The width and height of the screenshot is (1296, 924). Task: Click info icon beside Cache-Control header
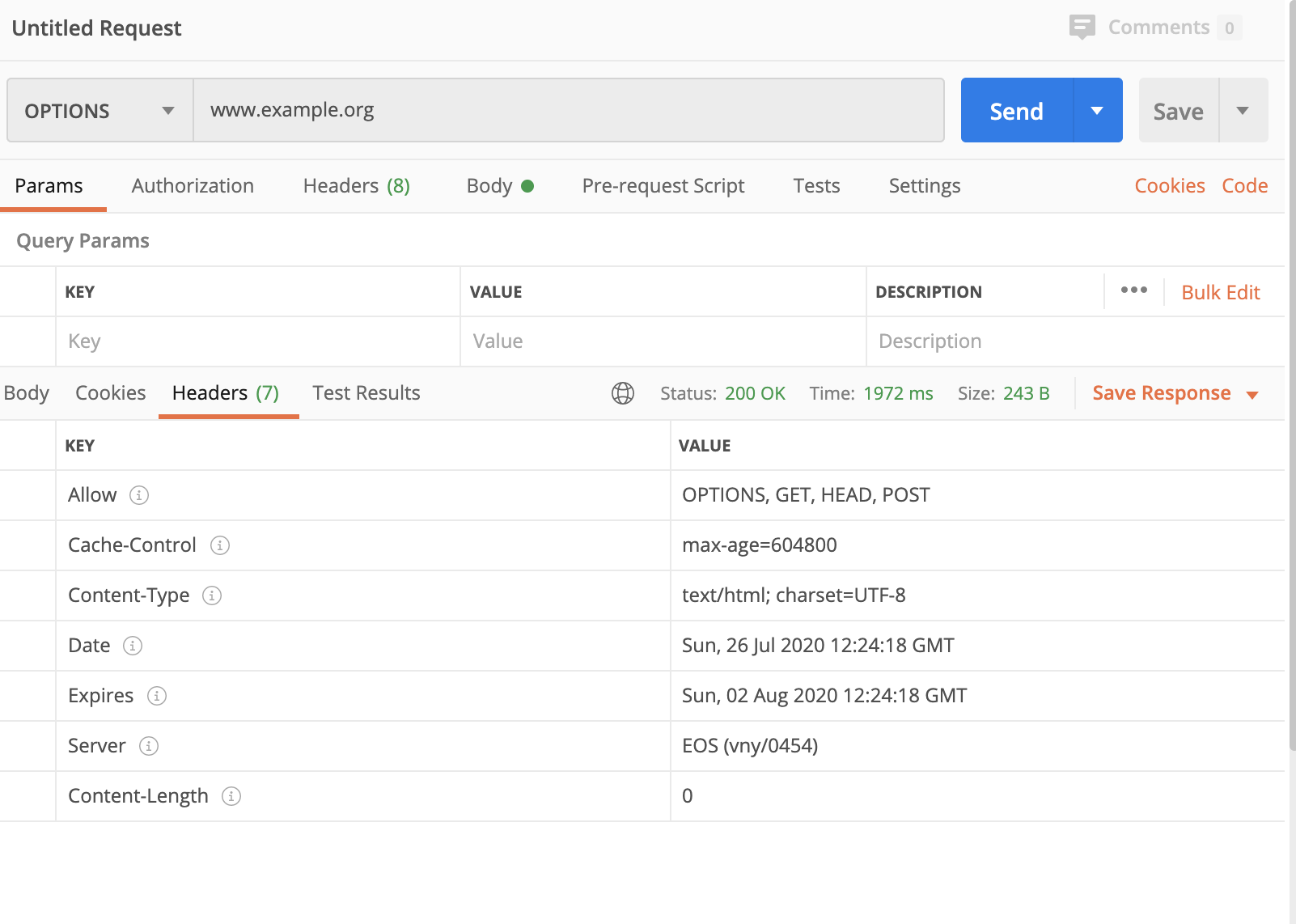coord(220,545)
